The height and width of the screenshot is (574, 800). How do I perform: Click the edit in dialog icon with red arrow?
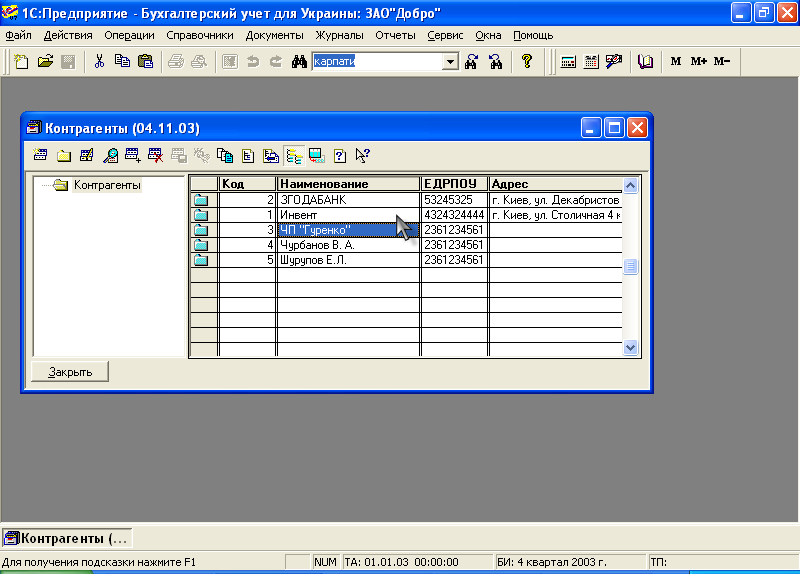pyautogui.click(x=317, y=156)
